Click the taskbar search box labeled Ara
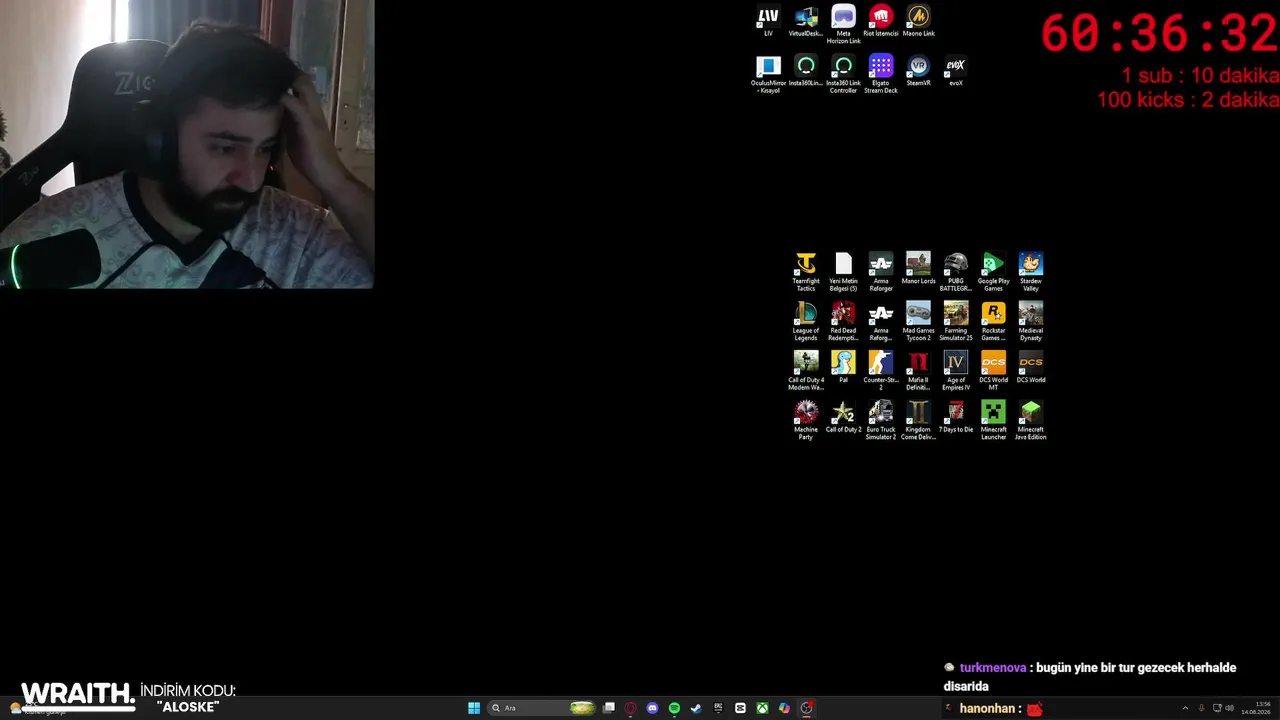 pyautogui.click(x=541, y=708)
